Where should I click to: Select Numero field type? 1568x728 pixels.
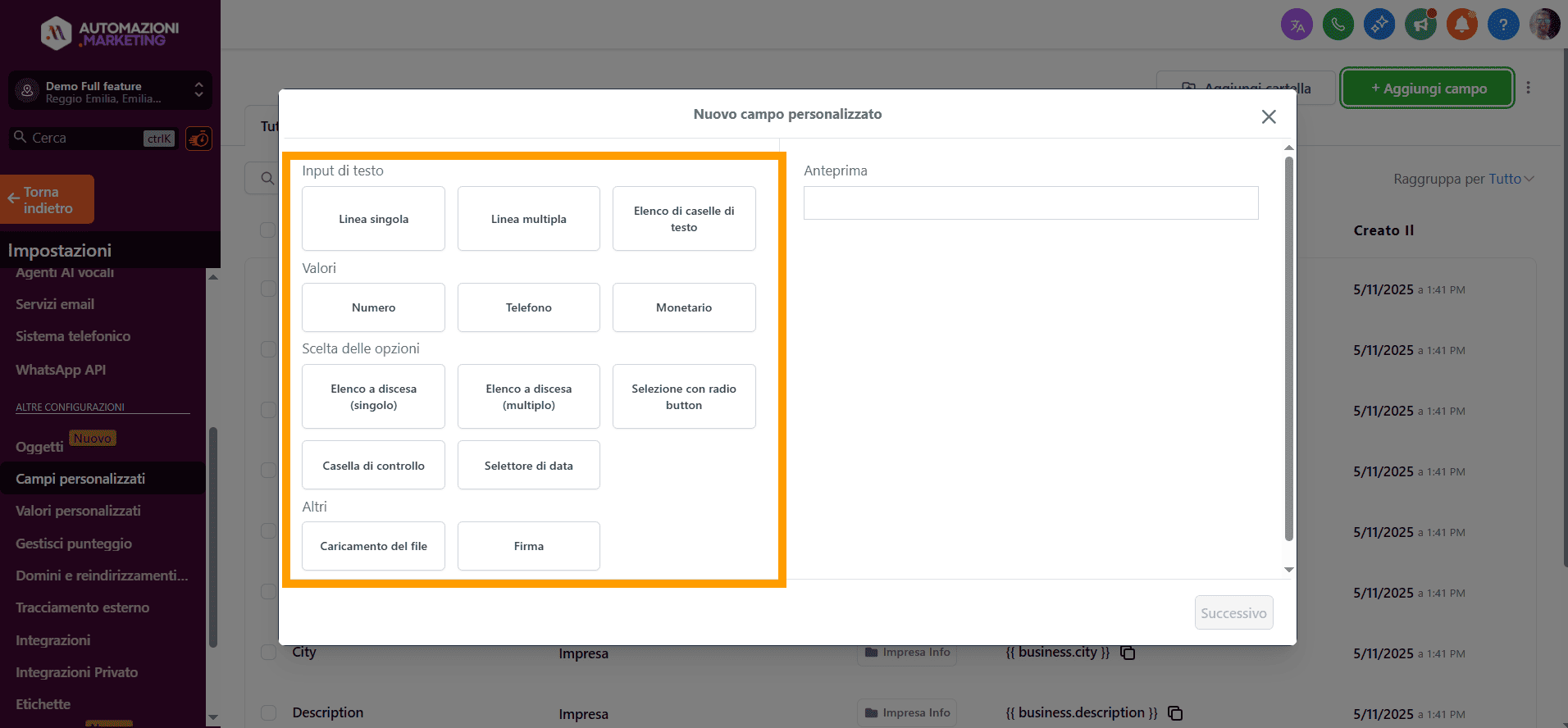pyautogui.click(x=373, y=307)
